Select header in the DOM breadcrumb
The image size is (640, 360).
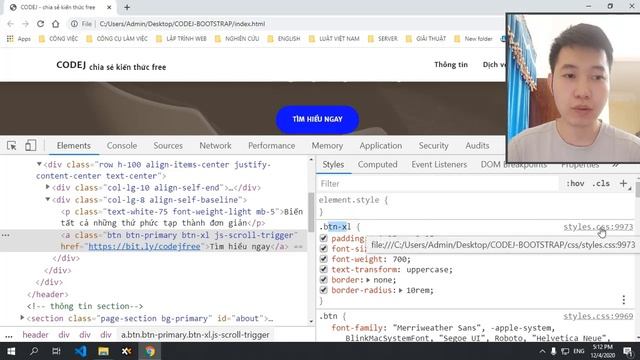(35, 335)
